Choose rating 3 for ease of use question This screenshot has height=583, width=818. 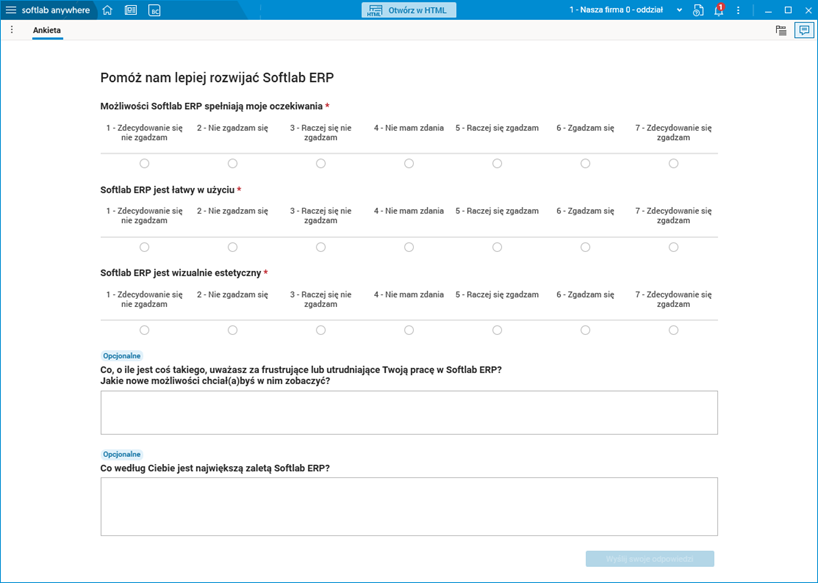321,247
